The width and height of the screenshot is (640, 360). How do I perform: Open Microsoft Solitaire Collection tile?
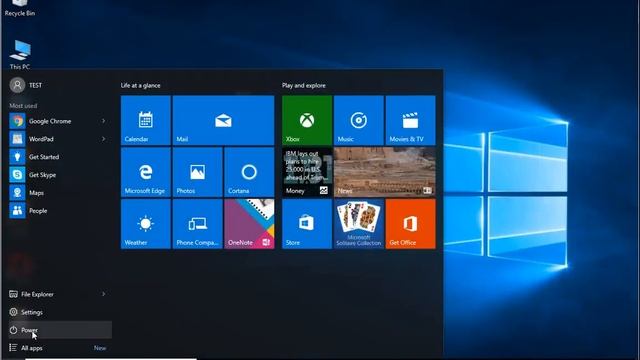pos(359,224)
